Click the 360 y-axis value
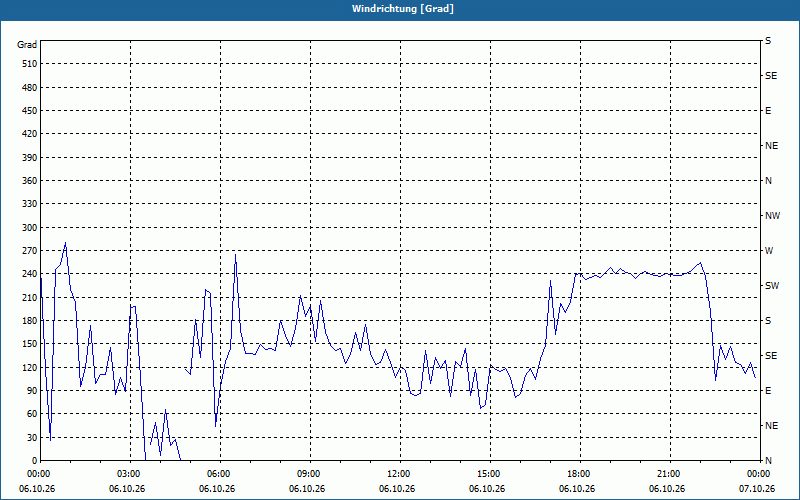The width and height of the screenshot is (800, 500). pos(29,181)
